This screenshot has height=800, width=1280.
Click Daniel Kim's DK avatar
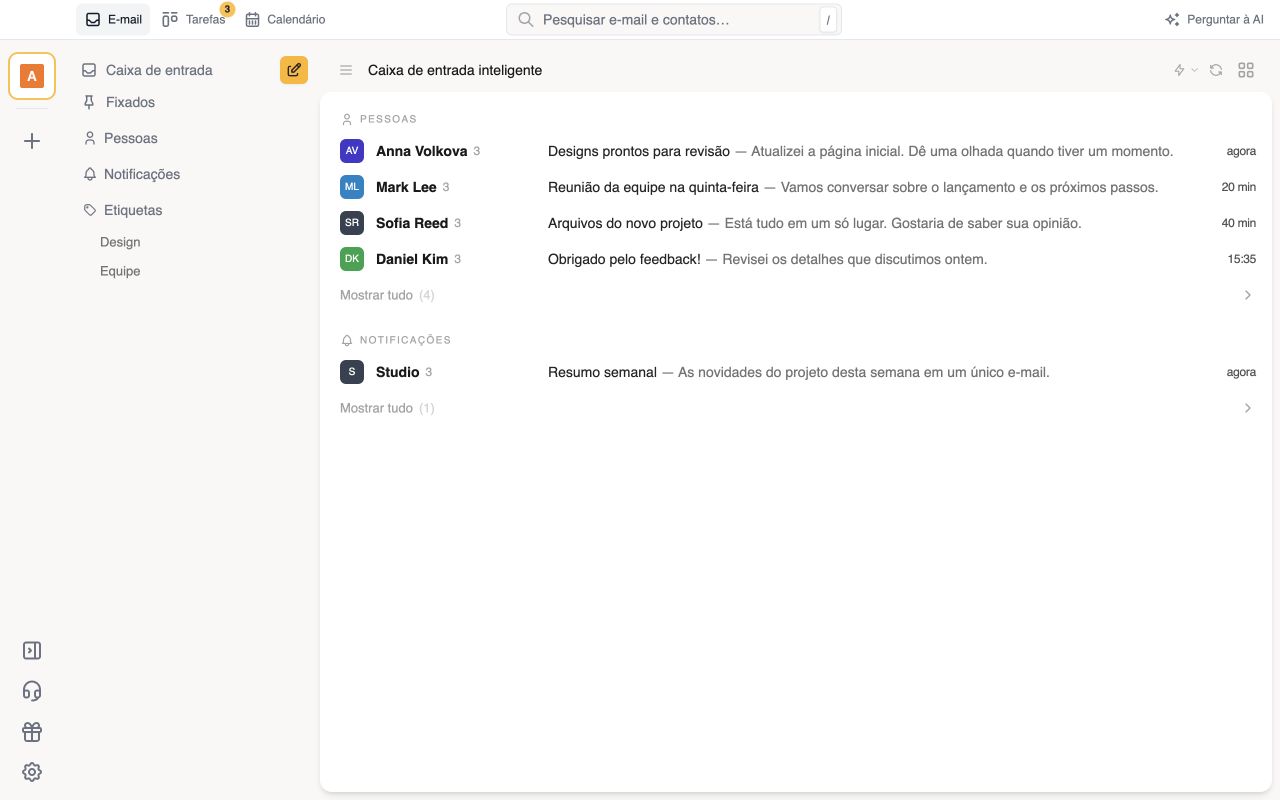[352, 259]
